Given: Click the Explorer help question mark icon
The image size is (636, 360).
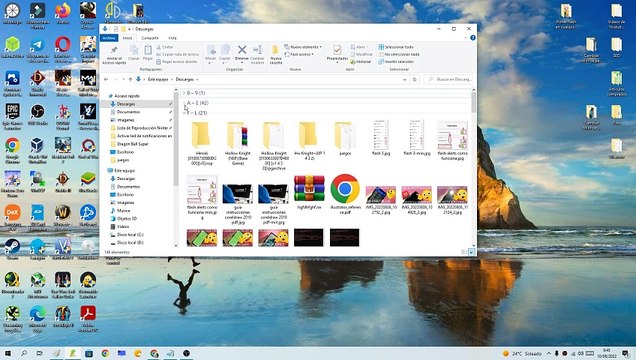Looking at the screenshot, I should pos(473,38).
